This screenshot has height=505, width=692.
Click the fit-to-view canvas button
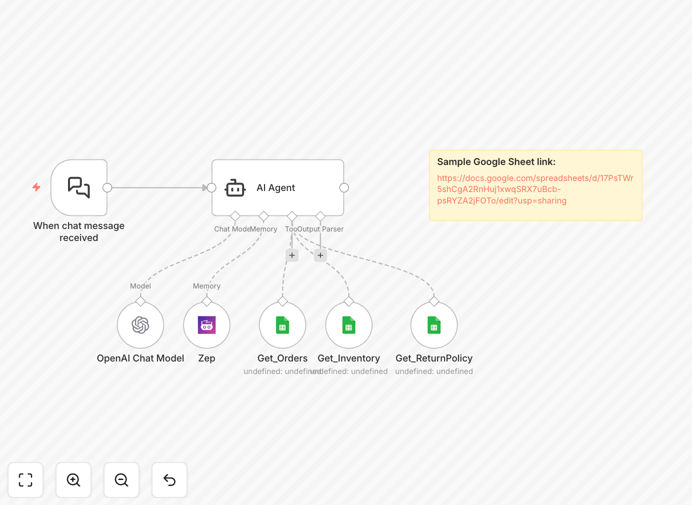click(x=26, y=480)
